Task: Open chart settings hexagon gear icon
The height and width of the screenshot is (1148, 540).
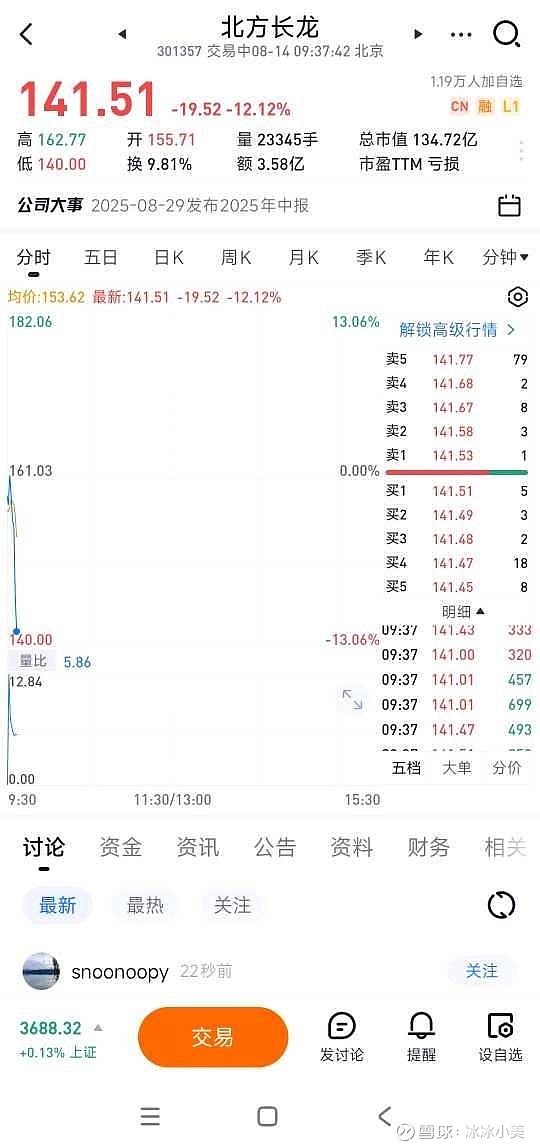Action: pyautogui.click(x=517, y=297)
